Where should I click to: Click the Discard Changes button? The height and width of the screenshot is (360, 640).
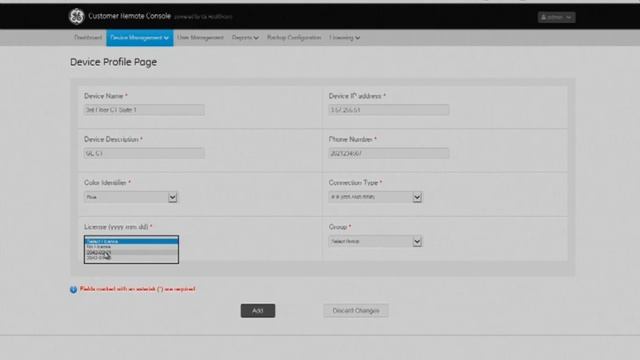[x=356, y=311]
